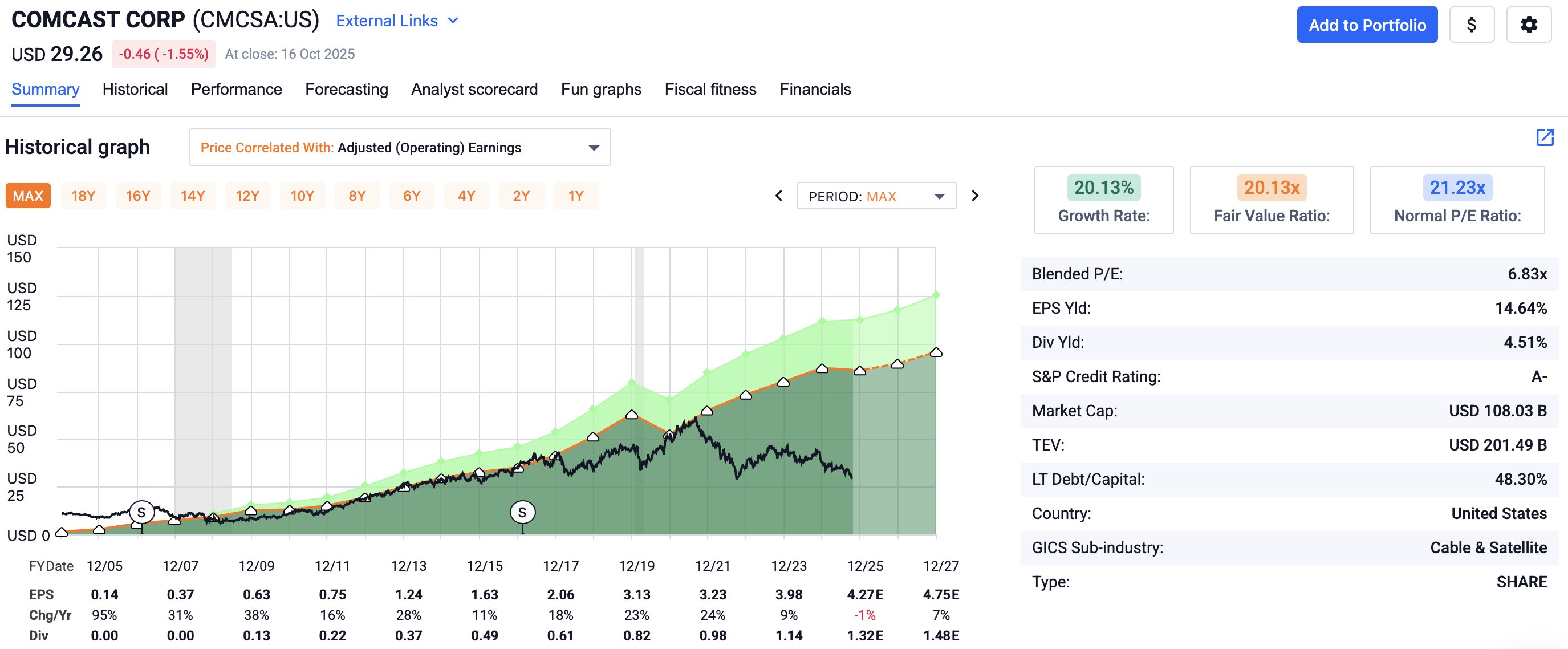Click the 21.23x Normal P/E Ratio box

(1457, 200)
